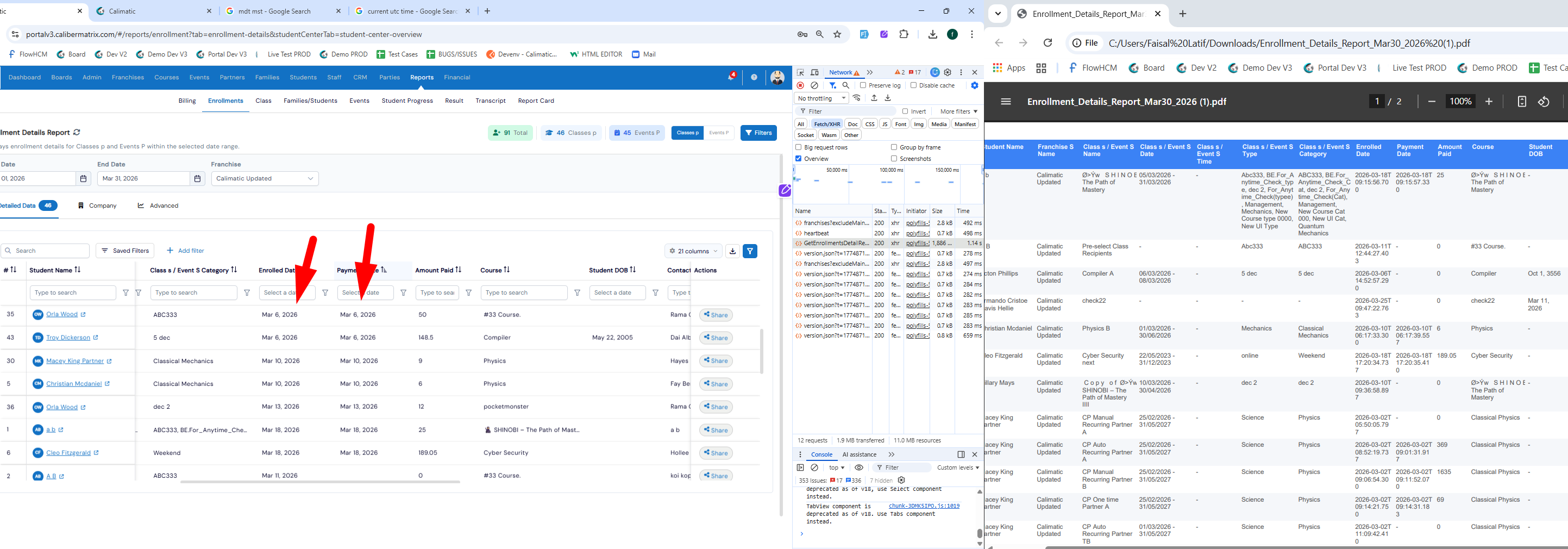Clear the network log in DevTools

pyautogui.click(x=814, y=86)
